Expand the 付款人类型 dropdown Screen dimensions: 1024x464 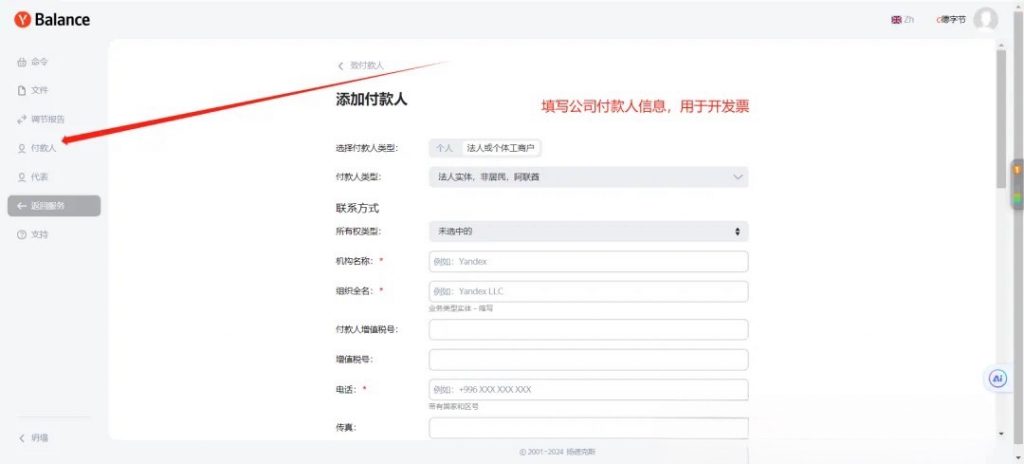588,177
